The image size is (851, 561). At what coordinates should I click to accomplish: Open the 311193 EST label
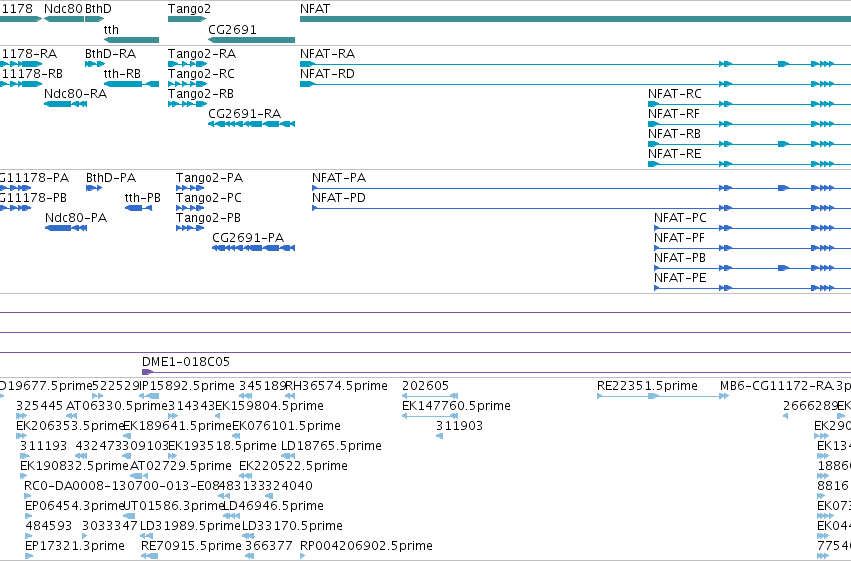tap(43, 446)
